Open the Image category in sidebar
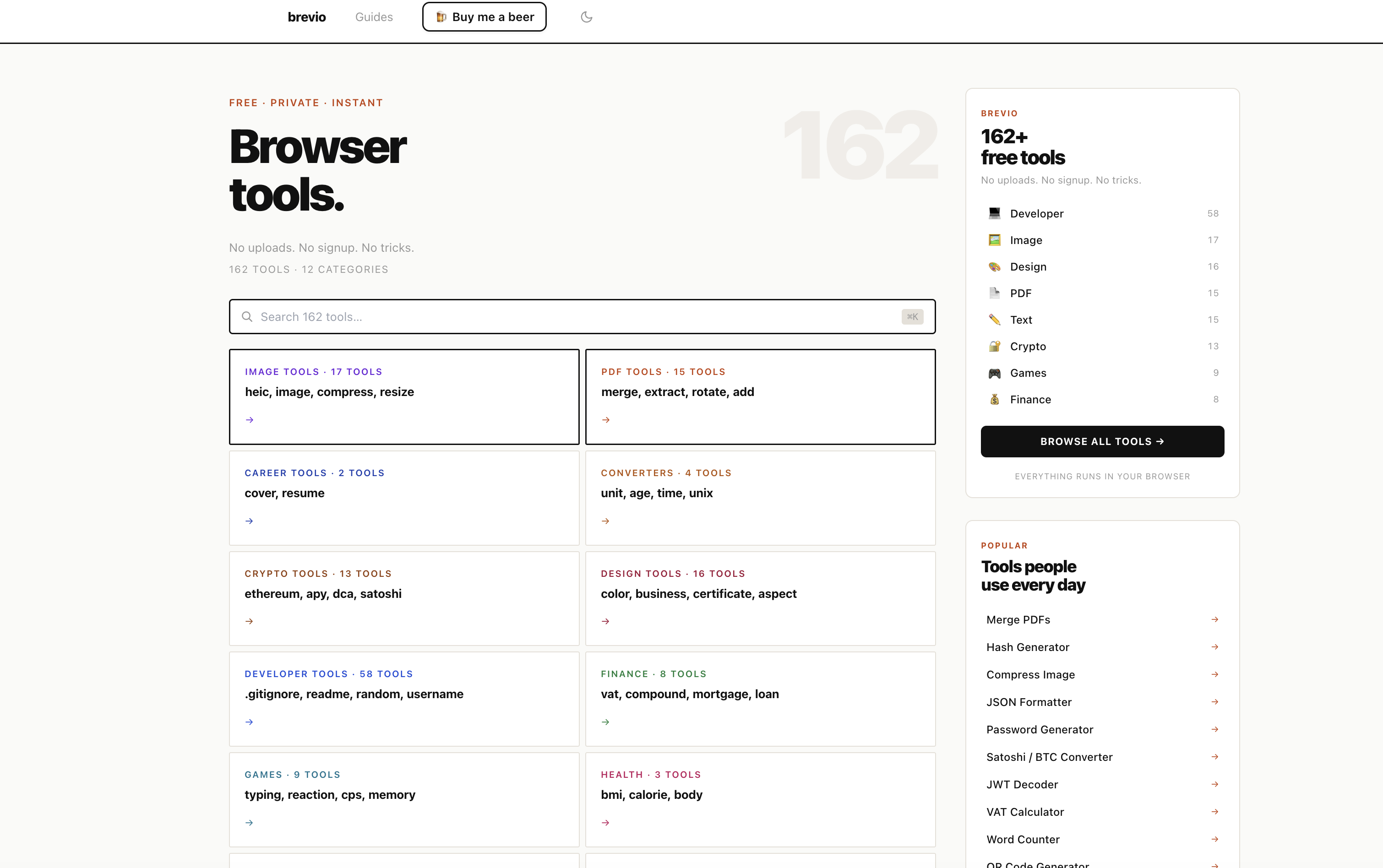The height and width of the screenshot is (868, 1383). click(x=1103, y=240)
